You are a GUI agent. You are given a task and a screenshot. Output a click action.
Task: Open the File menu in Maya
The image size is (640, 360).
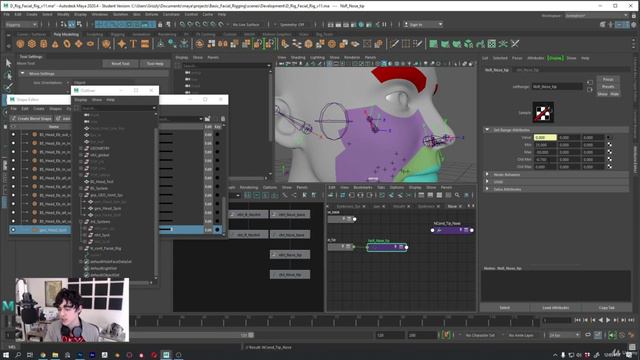coord(7,14)
